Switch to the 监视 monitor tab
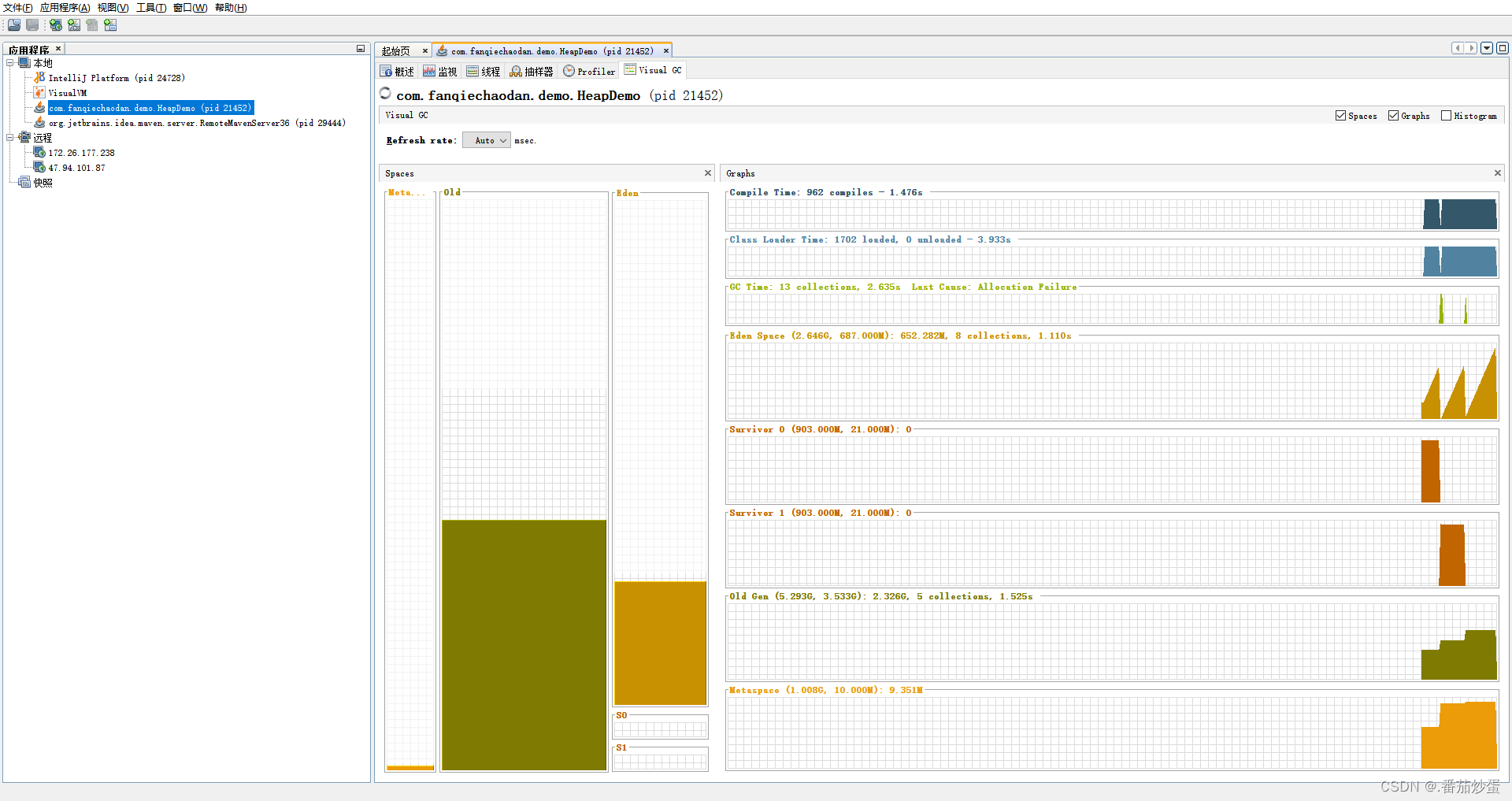Image resolution: width=1512 pixels, height=801 pixels. (x=440, y=72)
